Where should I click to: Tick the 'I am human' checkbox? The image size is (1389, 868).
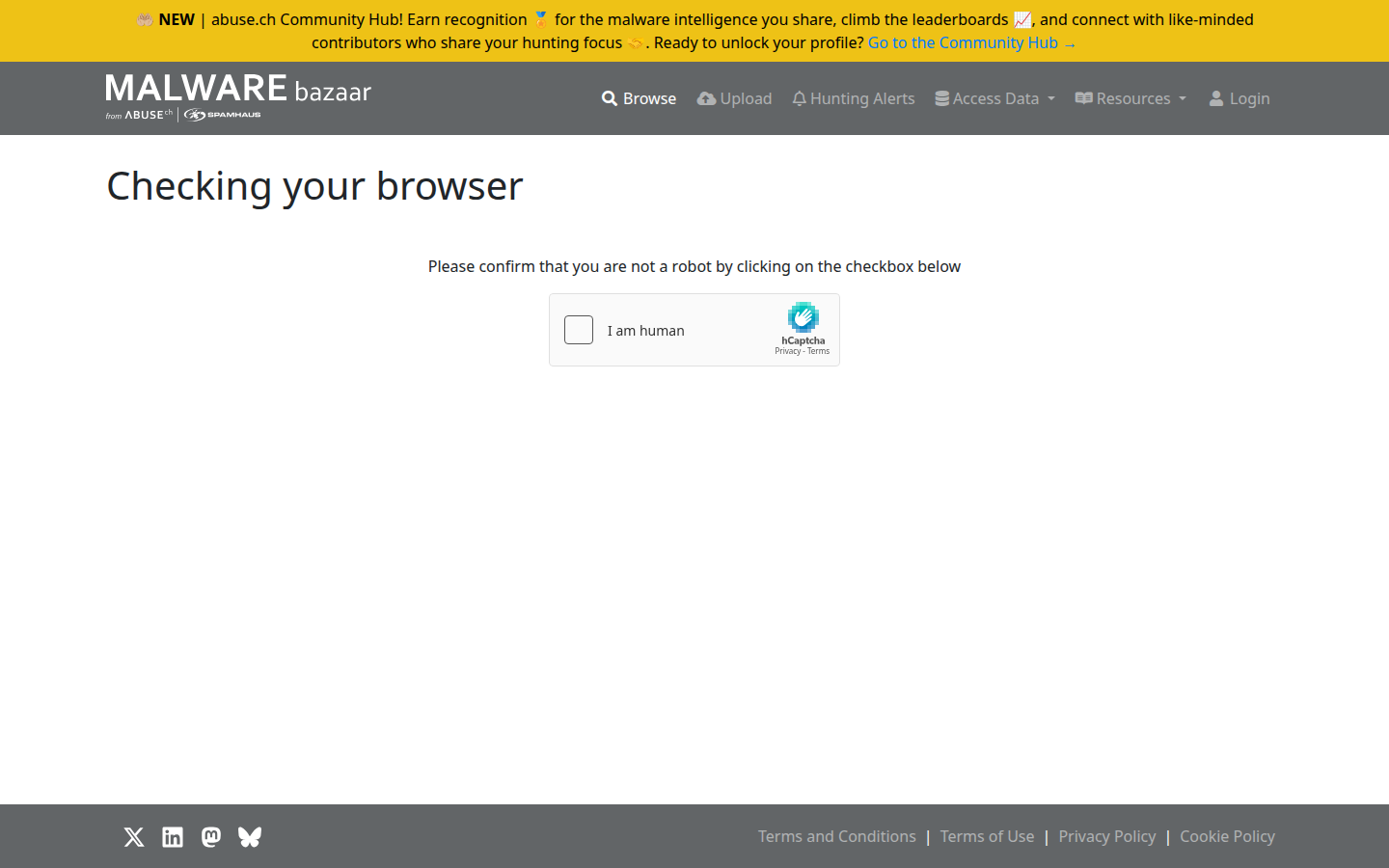[579, 330]
